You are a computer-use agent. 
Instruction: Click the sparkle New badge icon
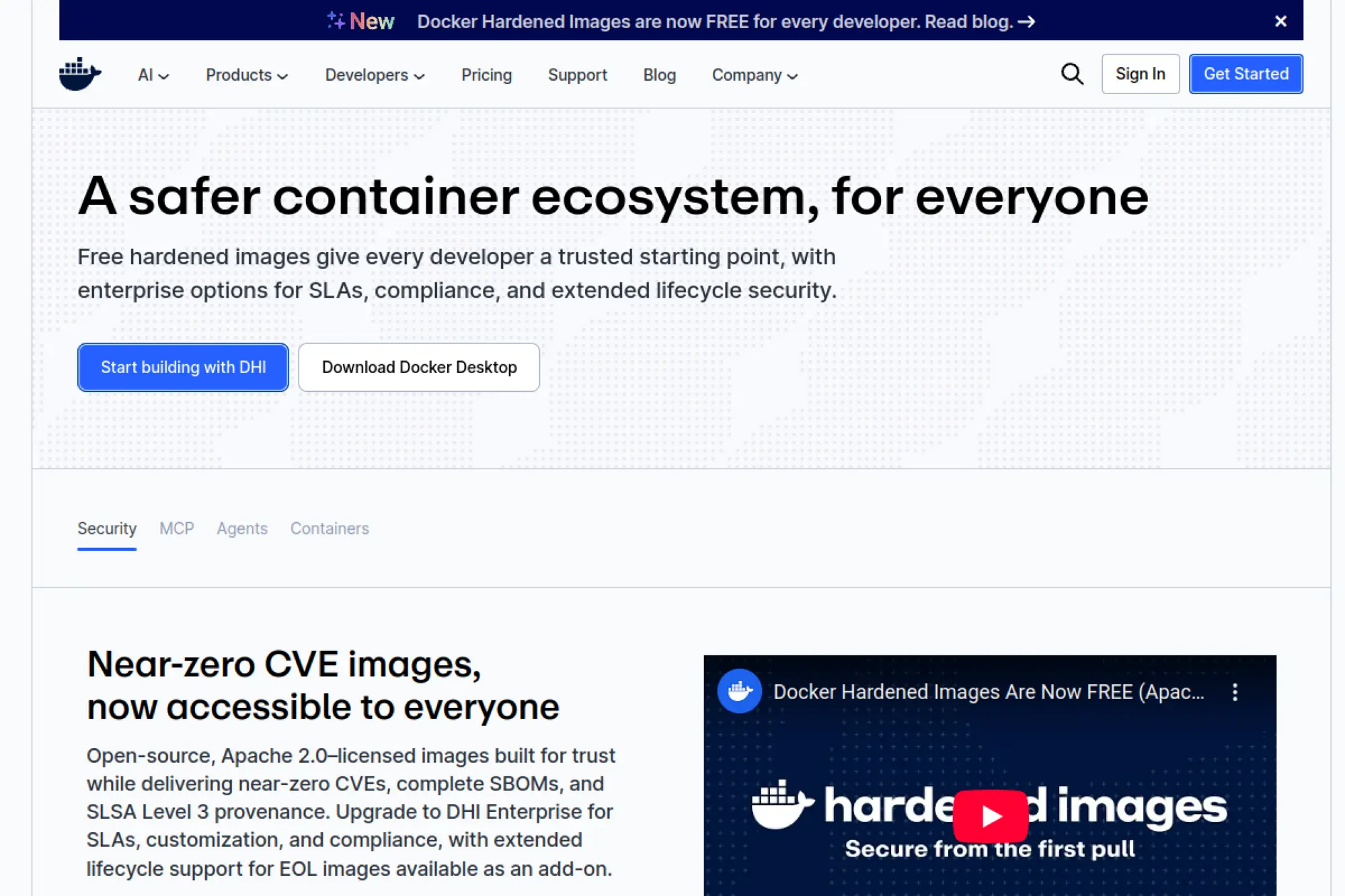(336, 21)
